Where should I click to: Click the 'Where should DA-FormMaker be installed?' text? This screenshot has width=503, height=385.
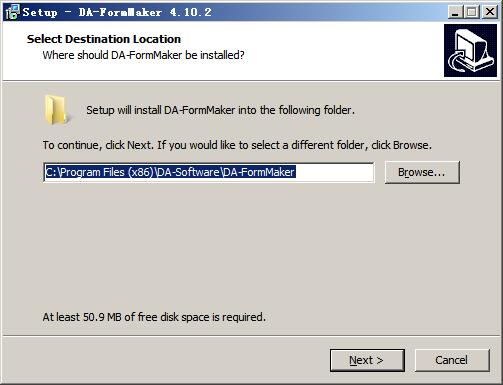pyautogui.click(x=144, y=55)
